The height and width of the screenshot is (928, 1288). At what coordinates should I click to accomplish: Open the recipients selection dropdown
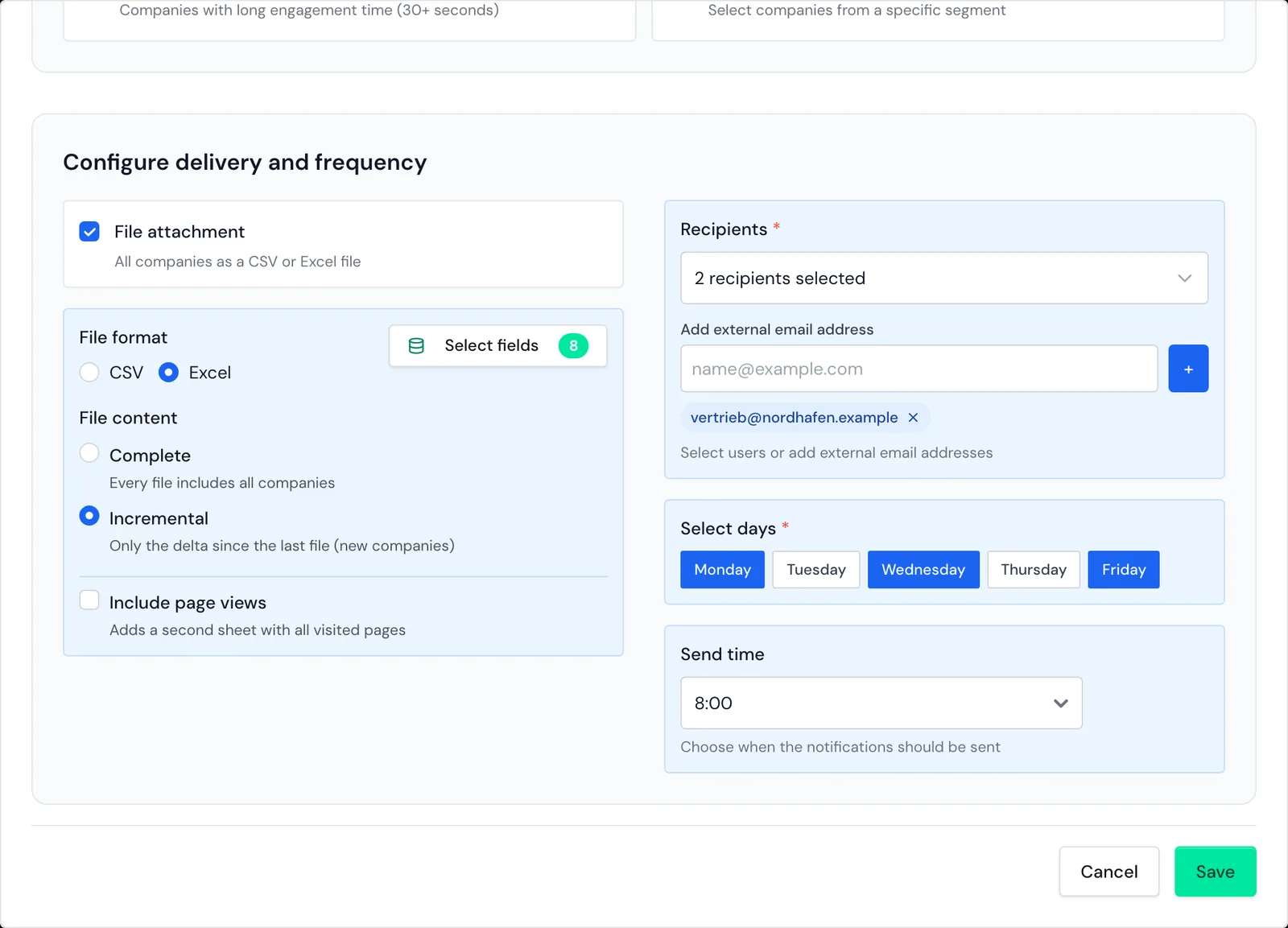[x=944, y=278]
